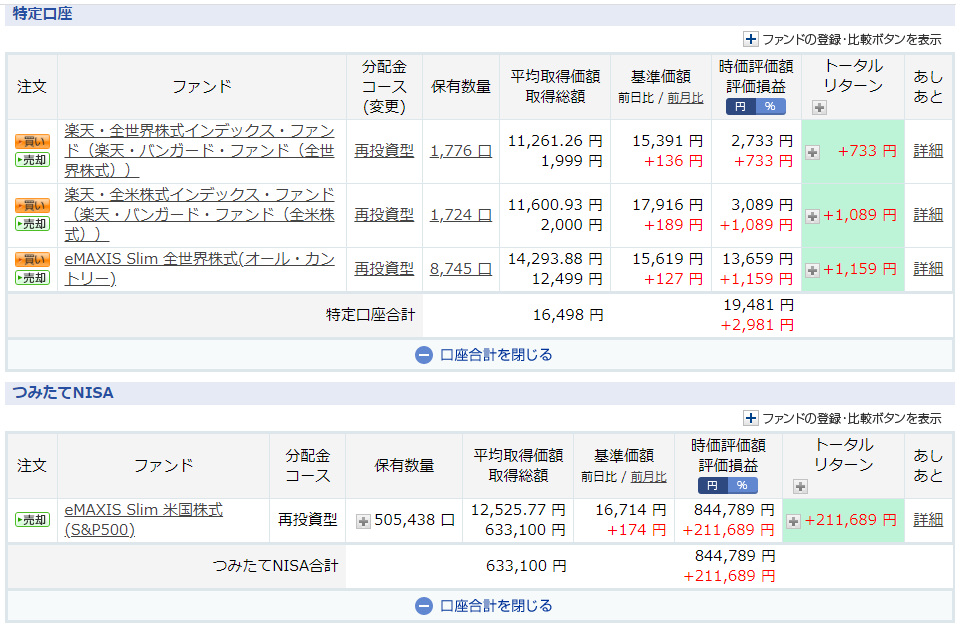Sell eMAXIS Slim 米国株式 (S&P500) in つみたてNISA
956x630 pixels.
click(32, 520)
